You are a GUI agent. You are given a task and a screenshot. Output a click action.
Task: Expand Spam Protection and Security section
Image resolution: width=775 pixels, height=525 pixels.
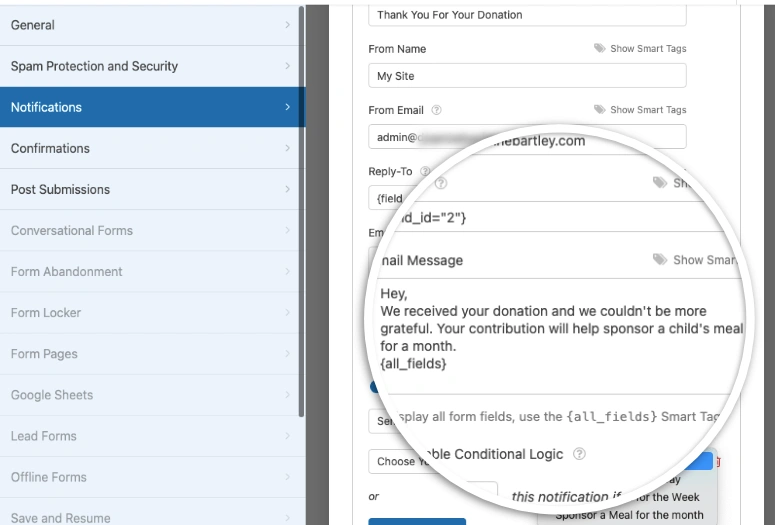[150, 66]
